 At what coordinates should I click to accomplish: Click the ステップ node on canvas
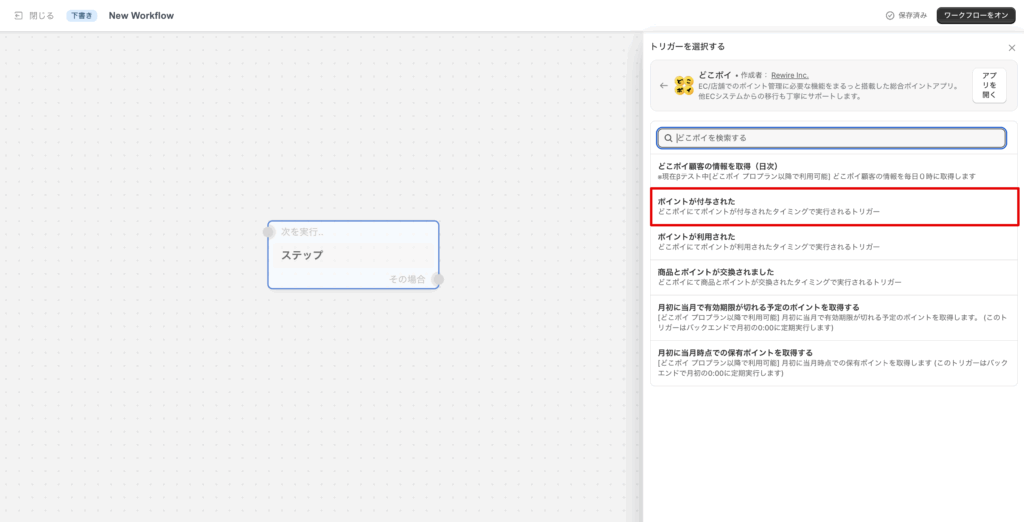(x=353, y=255)
